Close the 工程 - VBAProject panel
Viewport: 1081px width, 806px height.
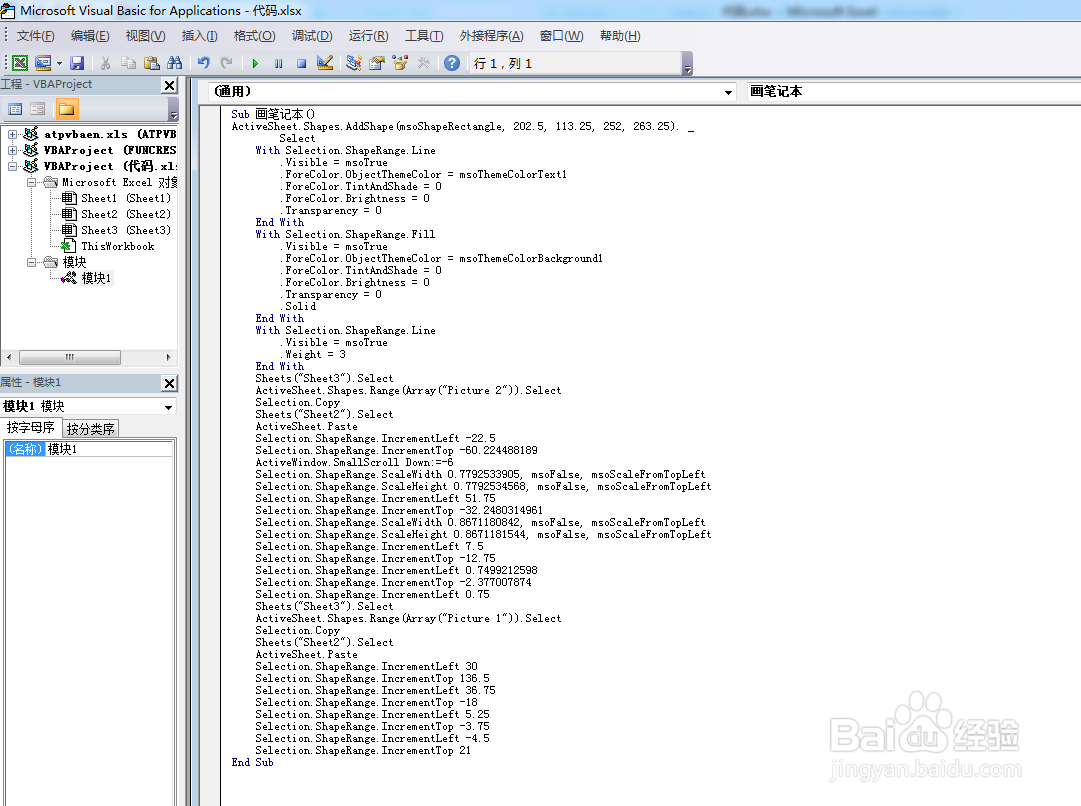point(169,85)
